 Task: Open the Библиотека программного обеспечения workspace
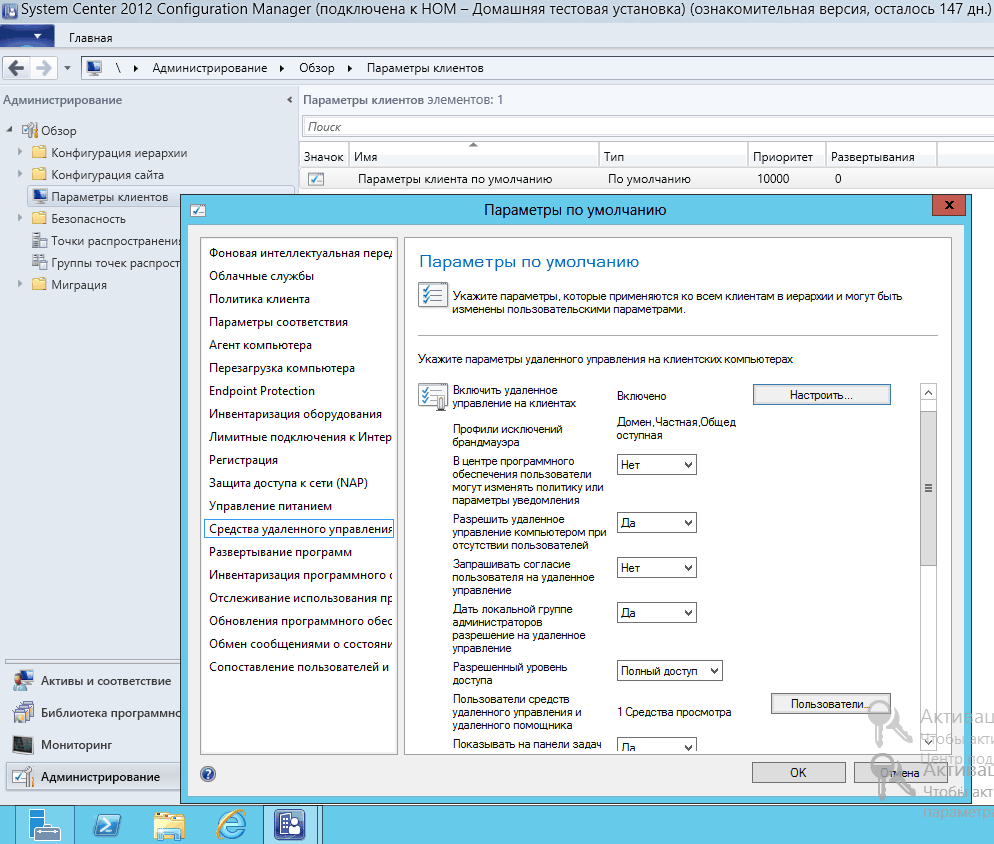(x=93, y=713)
